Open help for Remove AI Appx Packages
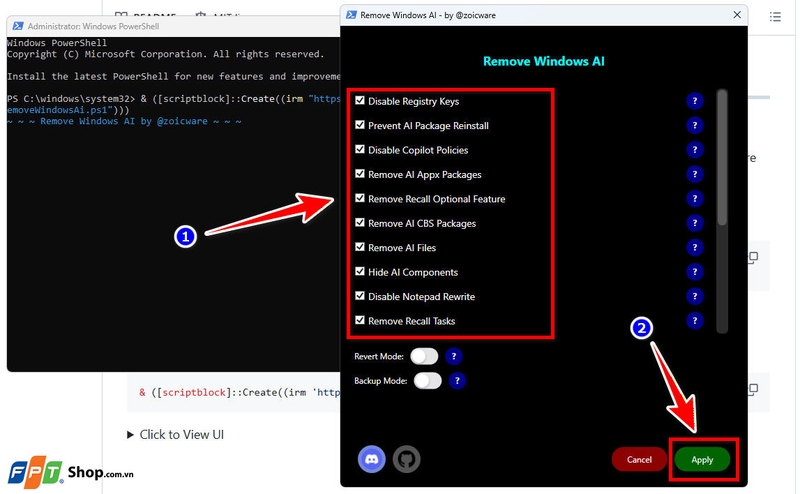The width and height of the screenshot is (800, 494). [694, 175]
